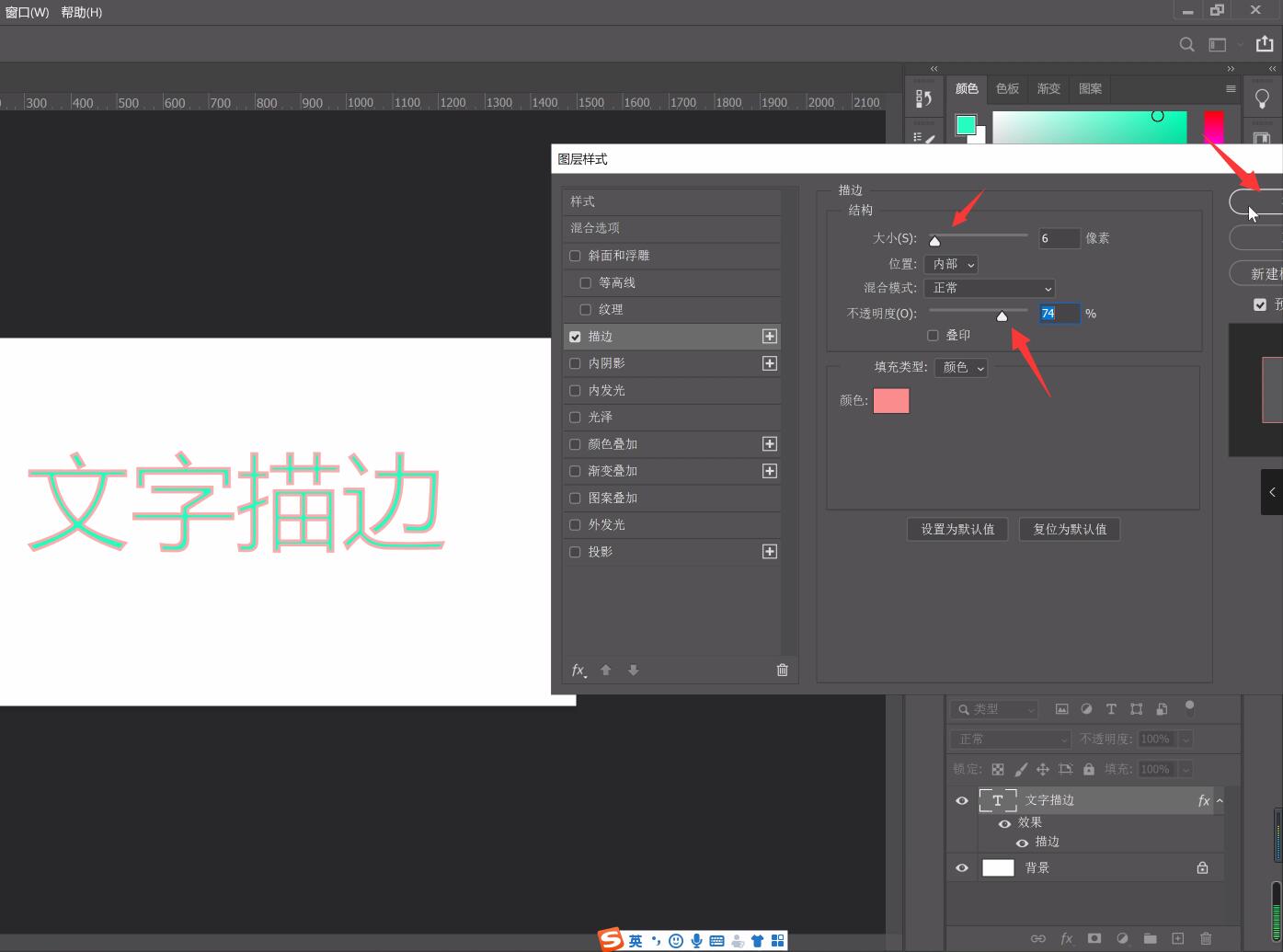Click delete effect trash icon in Layer Style dialog
The image size is (1283, 952).
(783, 670)
